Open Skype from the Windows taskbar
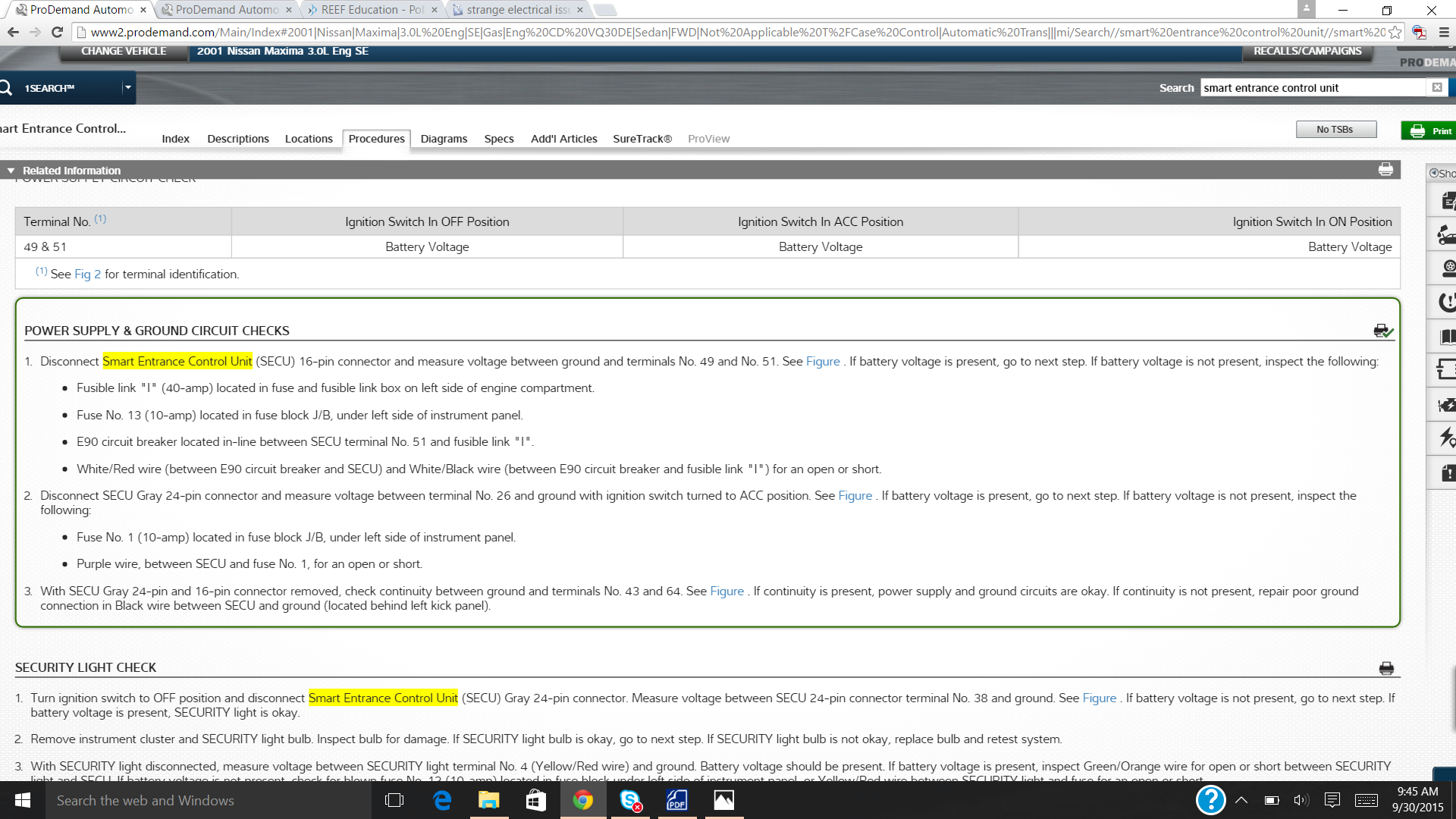 coord(630,800)
